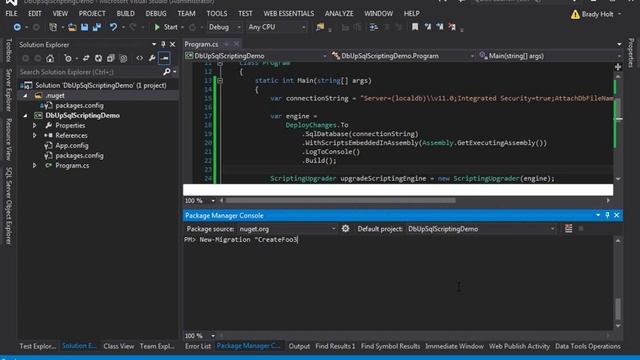Click the Package Manager Console vertical scrollbar thumb
This screenshot has width=640, height=360.
(x=618, y=309)
